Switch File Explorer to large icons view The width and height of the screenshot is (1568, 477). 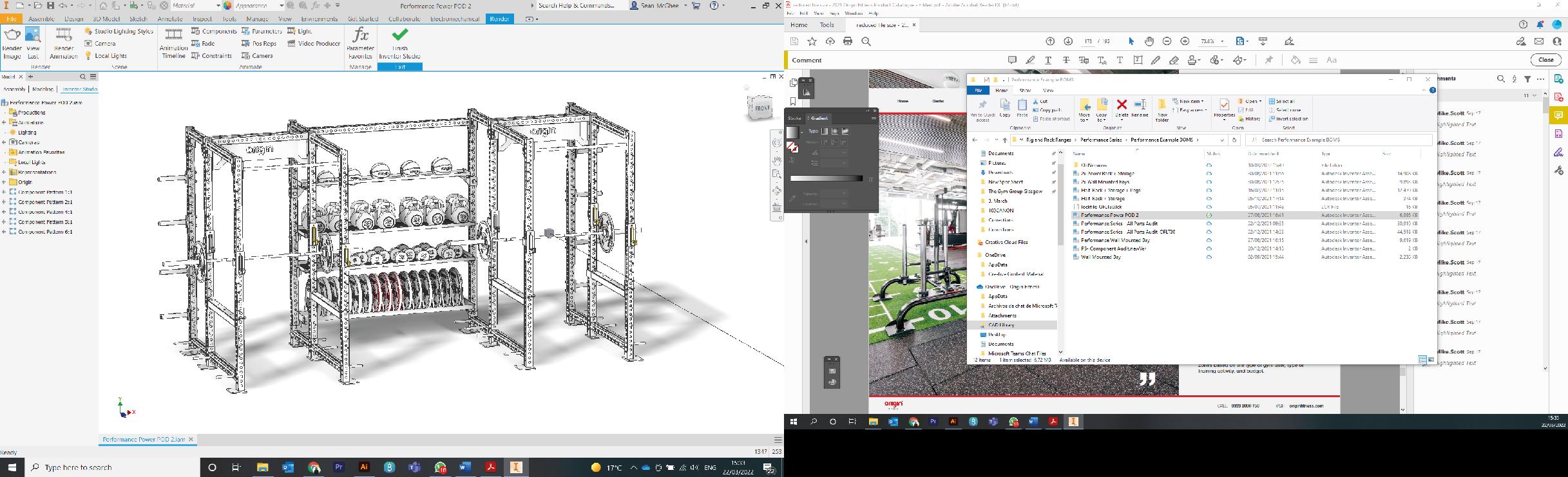point(1431,360)
